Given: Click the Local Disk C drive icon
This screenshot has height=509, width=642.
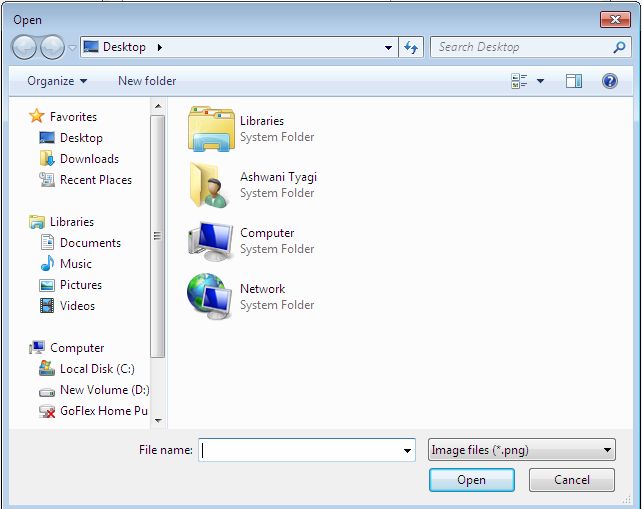Looking at the screenshot, I should pyautogui.click(x=47, y=368).
